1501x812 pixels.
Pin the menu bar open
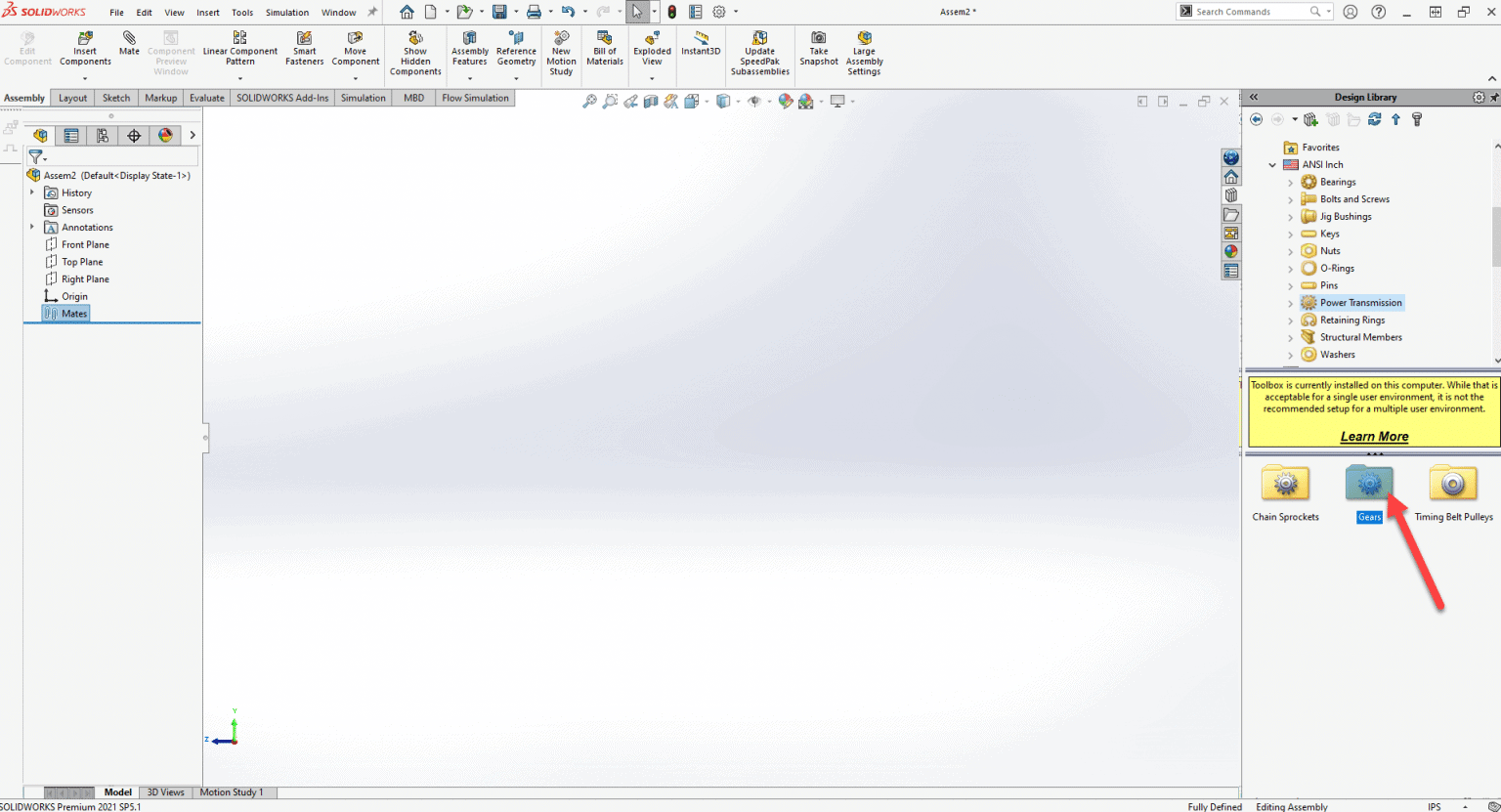[372, 12]
